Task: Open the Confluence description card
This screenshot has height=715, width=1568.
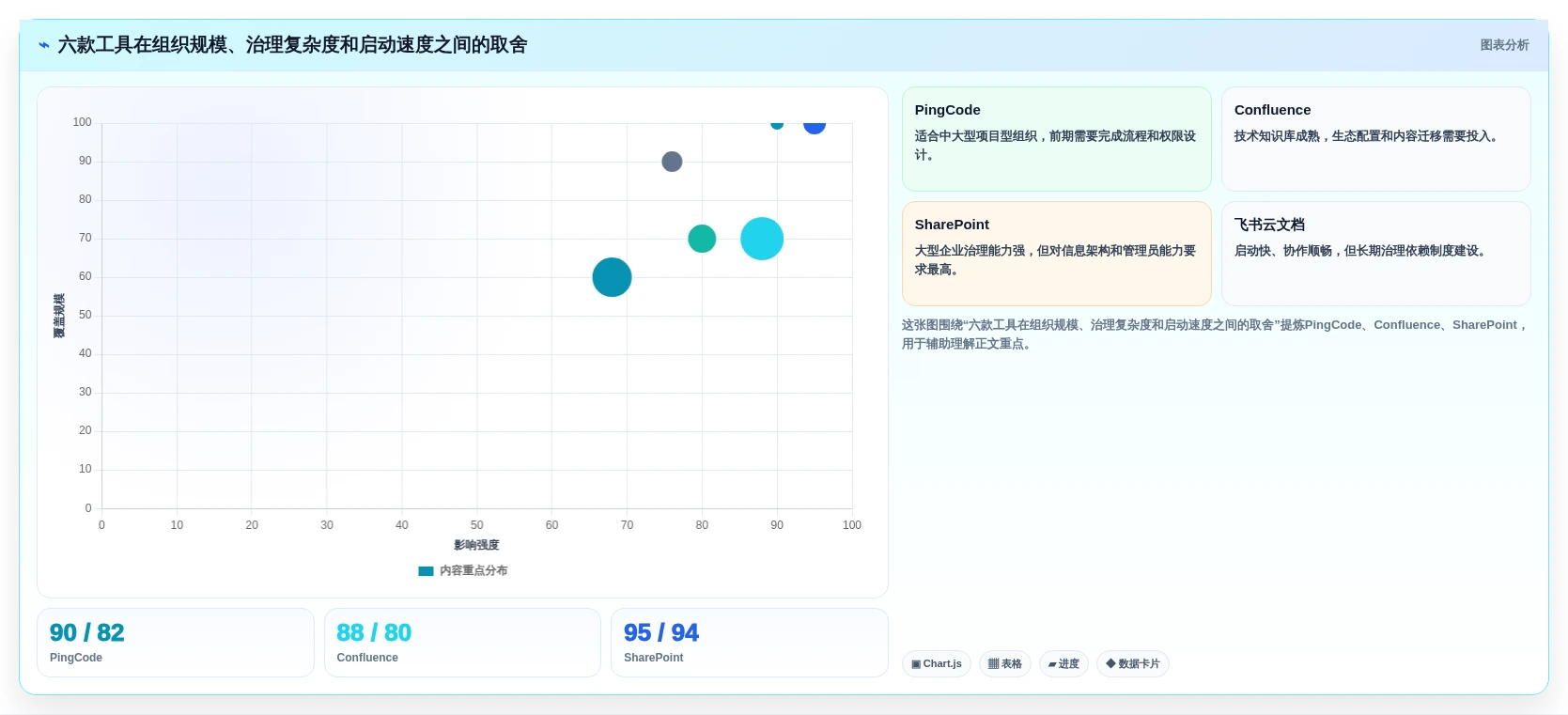Action: point(1376,139)
